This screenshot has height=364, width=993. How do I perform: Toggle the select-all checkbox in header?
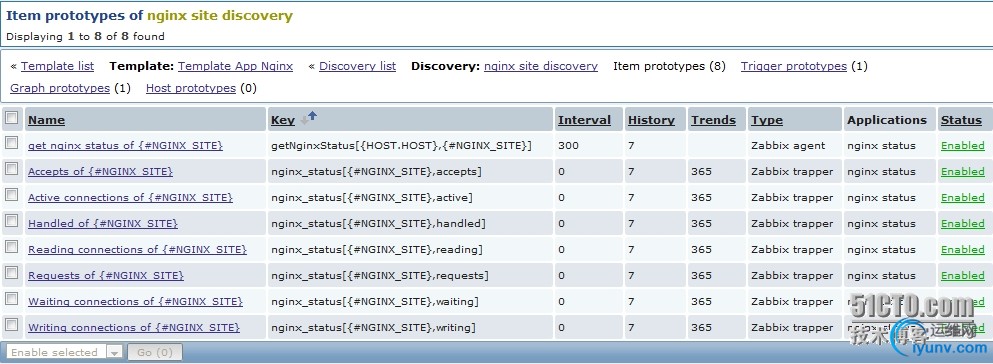[11, 117]
